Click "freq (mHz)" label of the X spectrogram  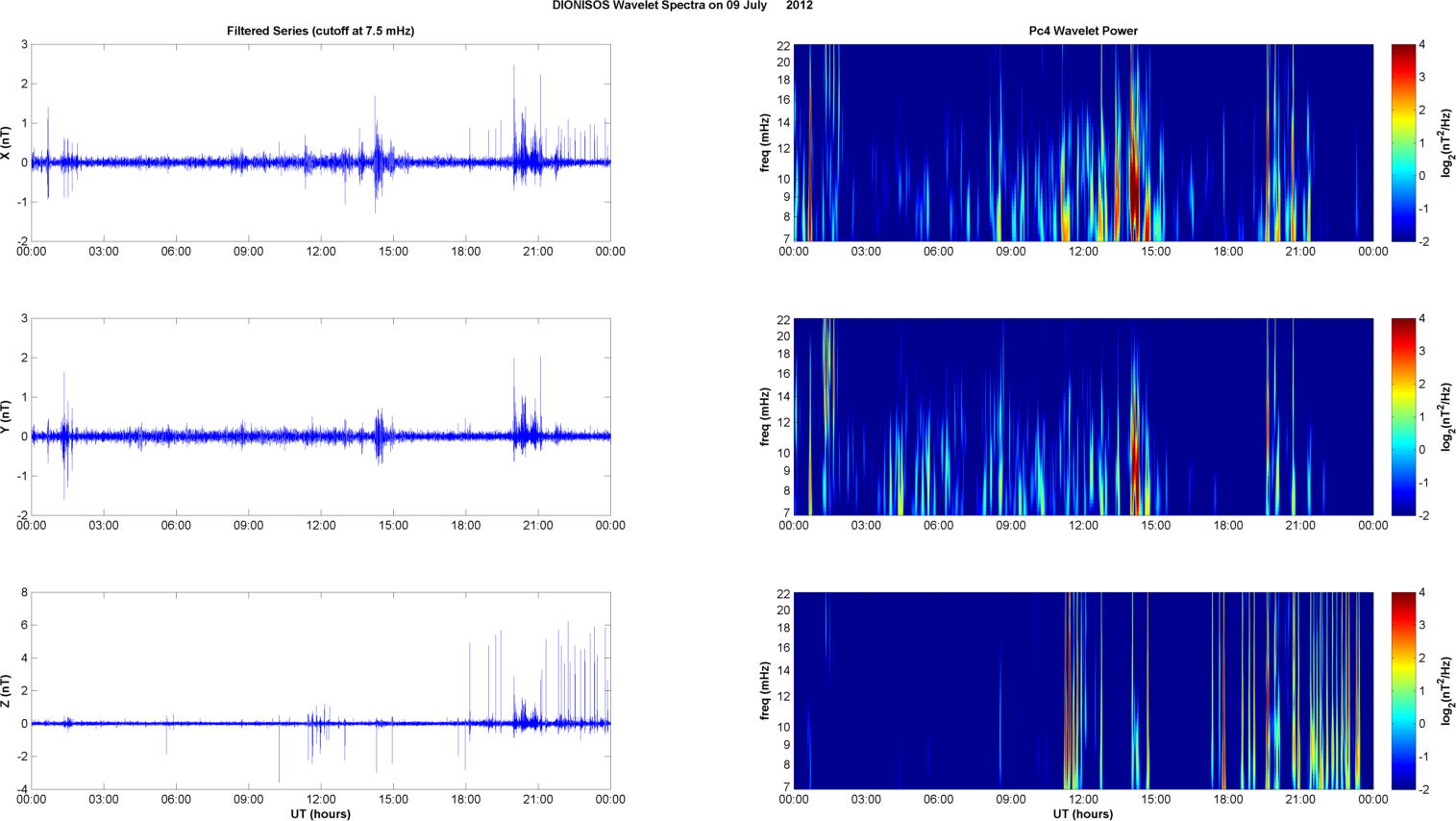766,143
